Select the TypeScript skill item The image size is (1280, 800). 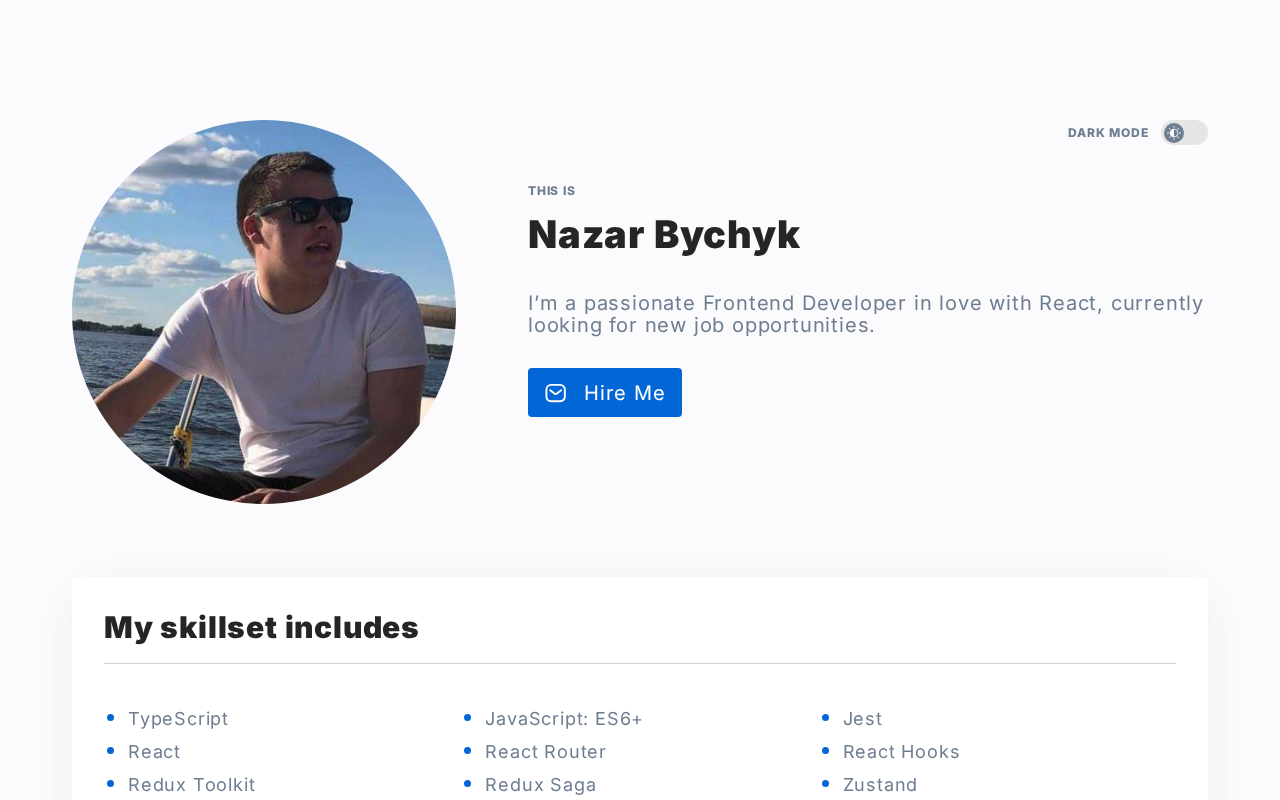(178, 719)
